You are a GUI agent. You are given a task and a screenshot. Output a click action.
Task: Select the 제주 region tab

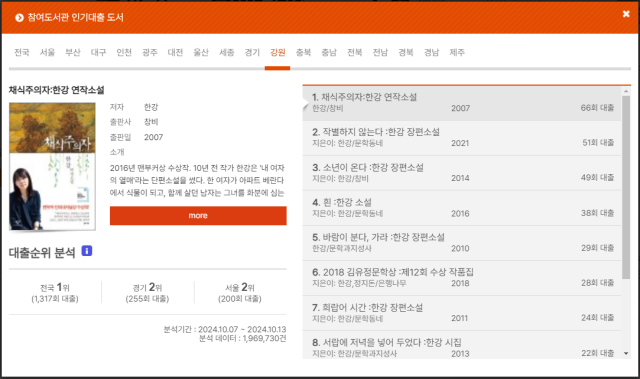457,52
